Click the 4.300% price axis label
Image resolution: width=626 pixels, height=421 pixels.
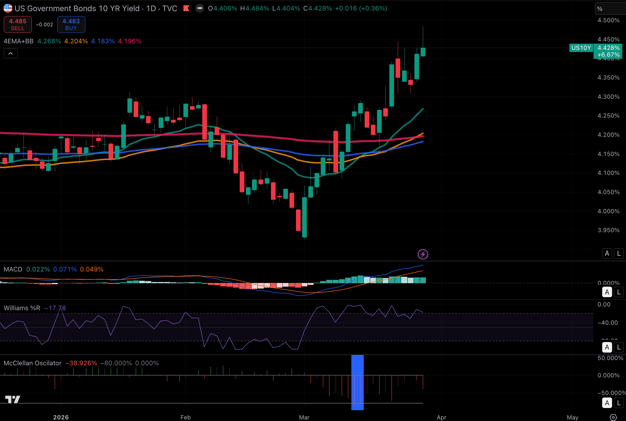tap(608, 97)
